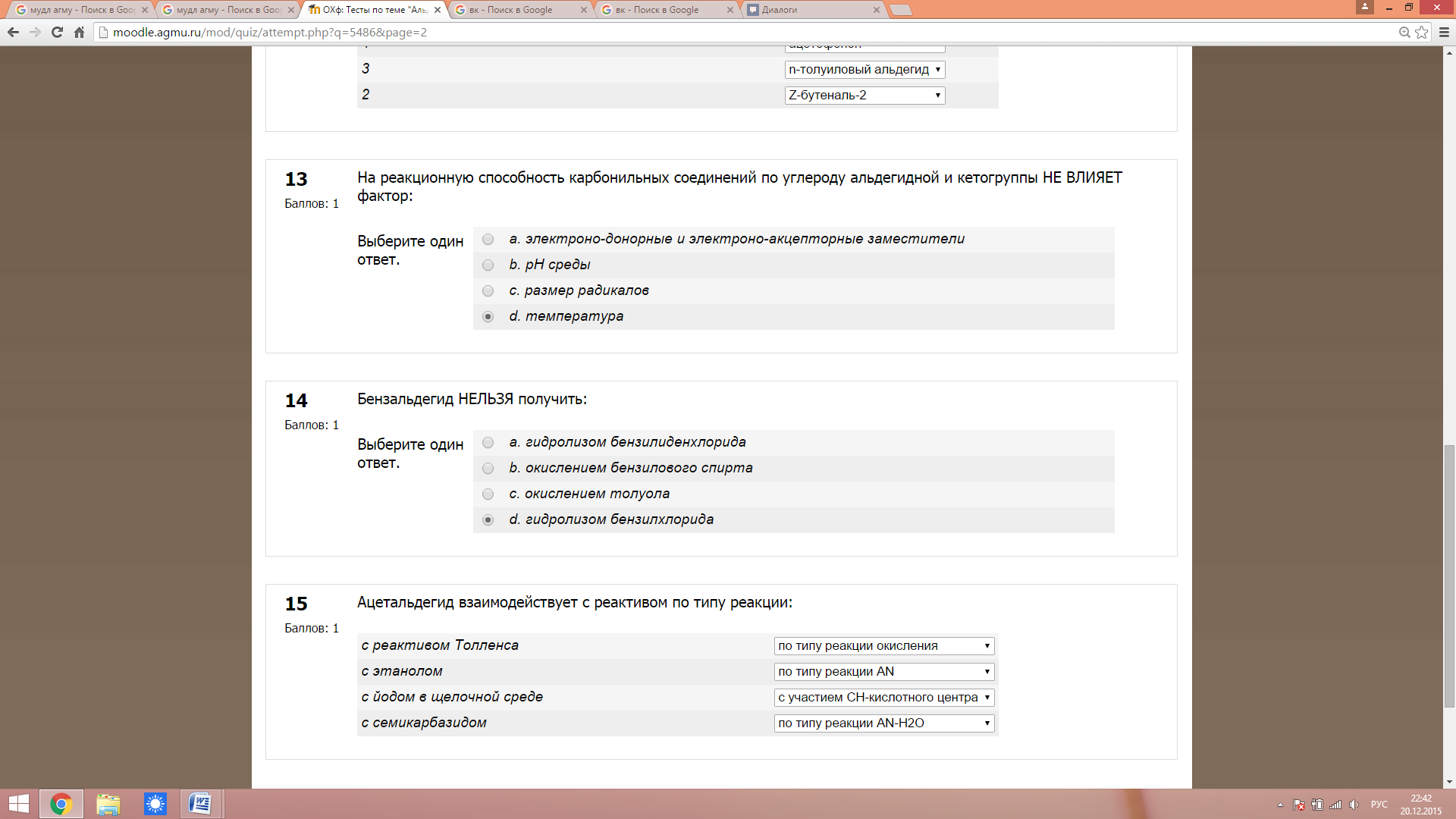Click the volume speaker tray icon
1456x819 pixels.
click(1354, 805)
